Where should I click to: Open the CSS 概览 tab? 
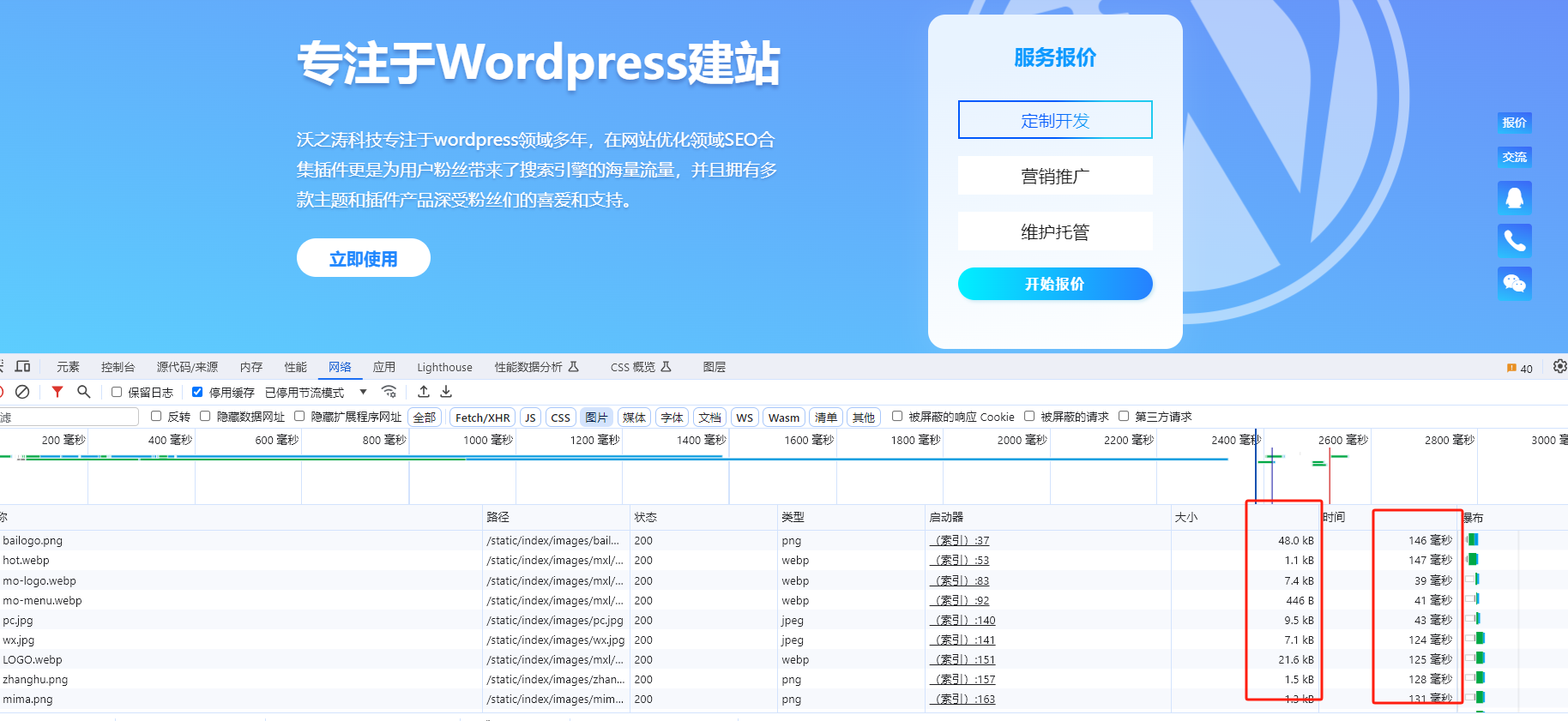(641, 367)
